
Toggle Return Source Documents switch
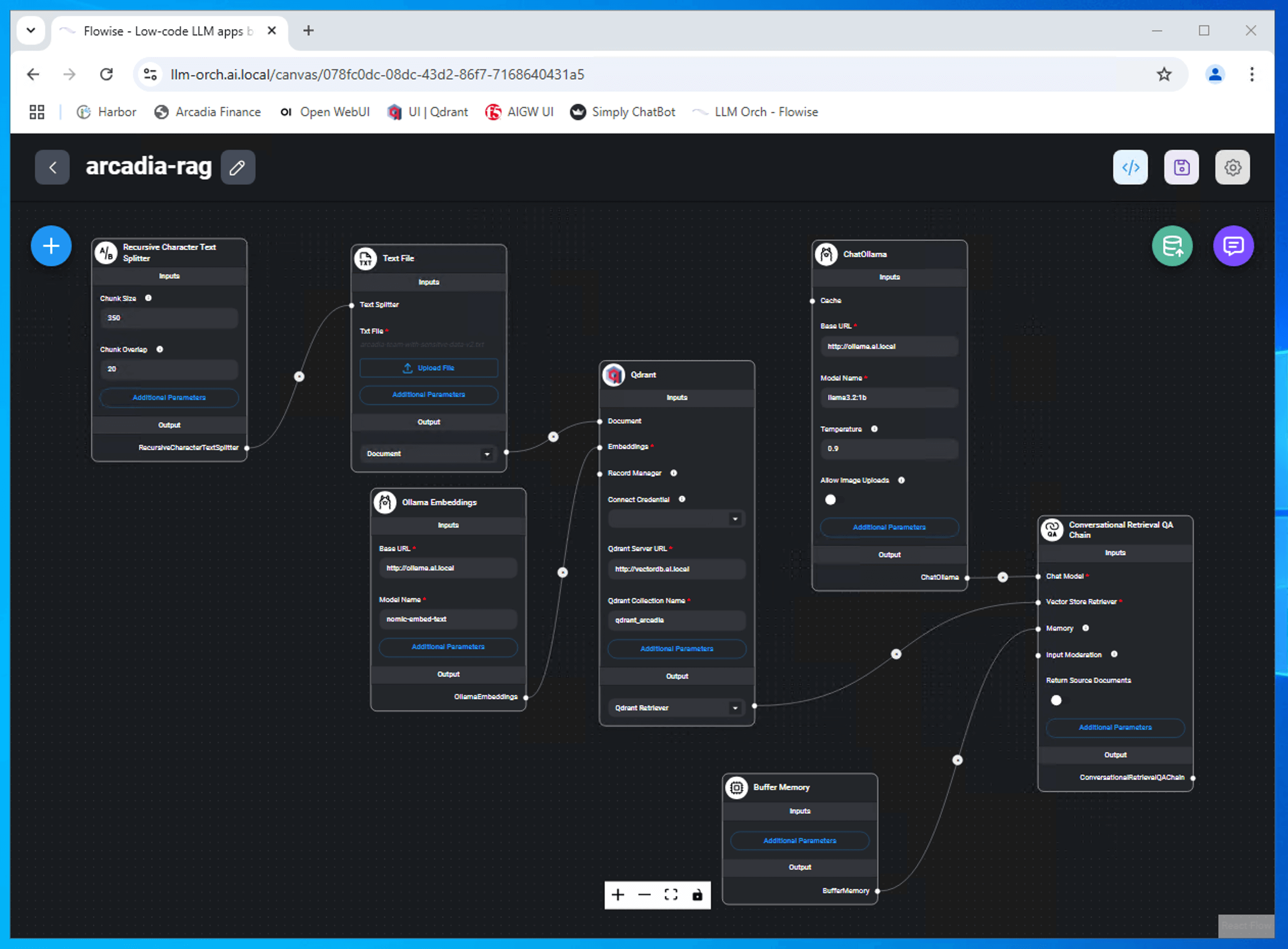click(1056, 700)
